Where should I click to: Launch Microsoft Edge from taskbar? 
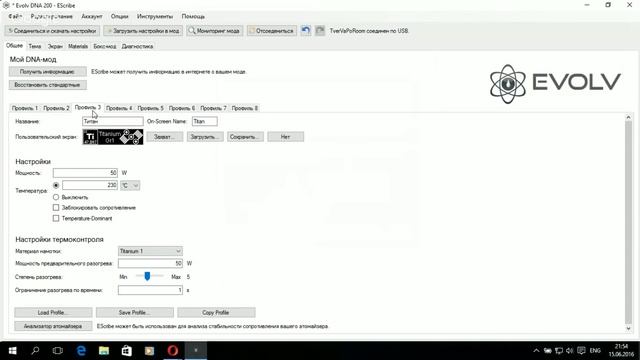pos(81,351)
